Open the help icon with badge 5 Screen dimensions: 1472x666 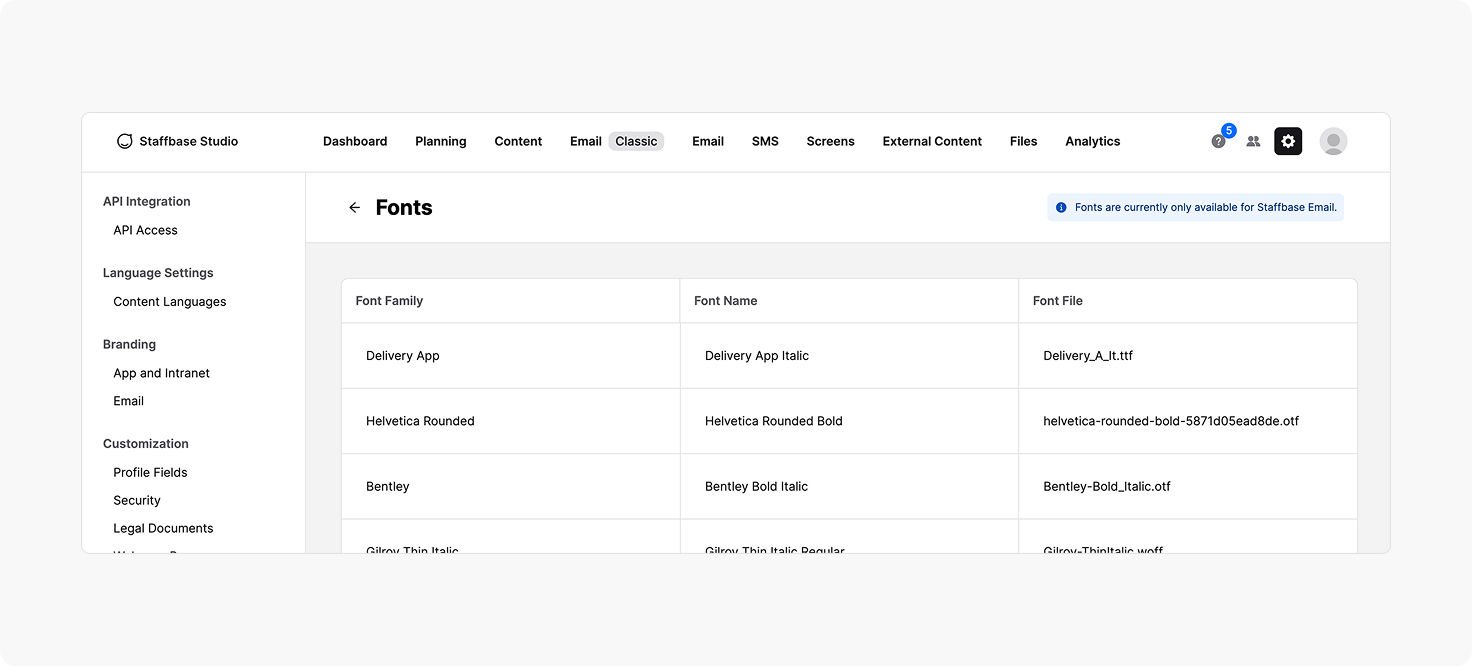(x=1218, y=141)
